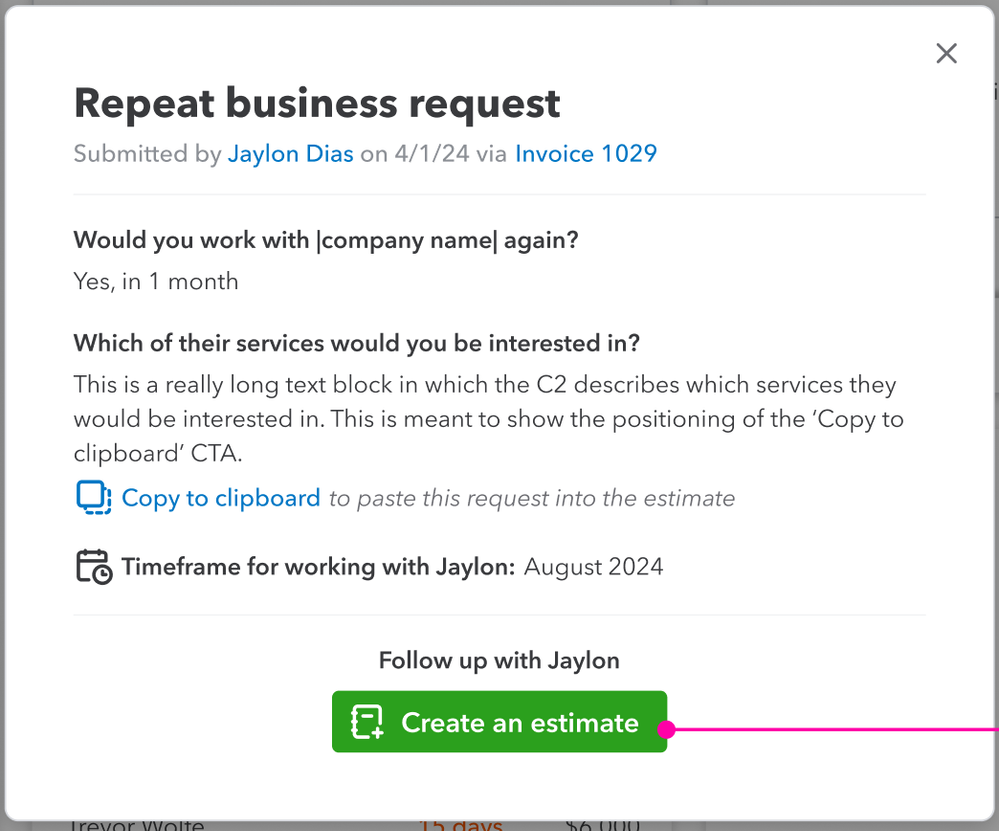999x831 pixels.
Task: Close the Repeat business request dialog
Action: (x=946, y=54)
